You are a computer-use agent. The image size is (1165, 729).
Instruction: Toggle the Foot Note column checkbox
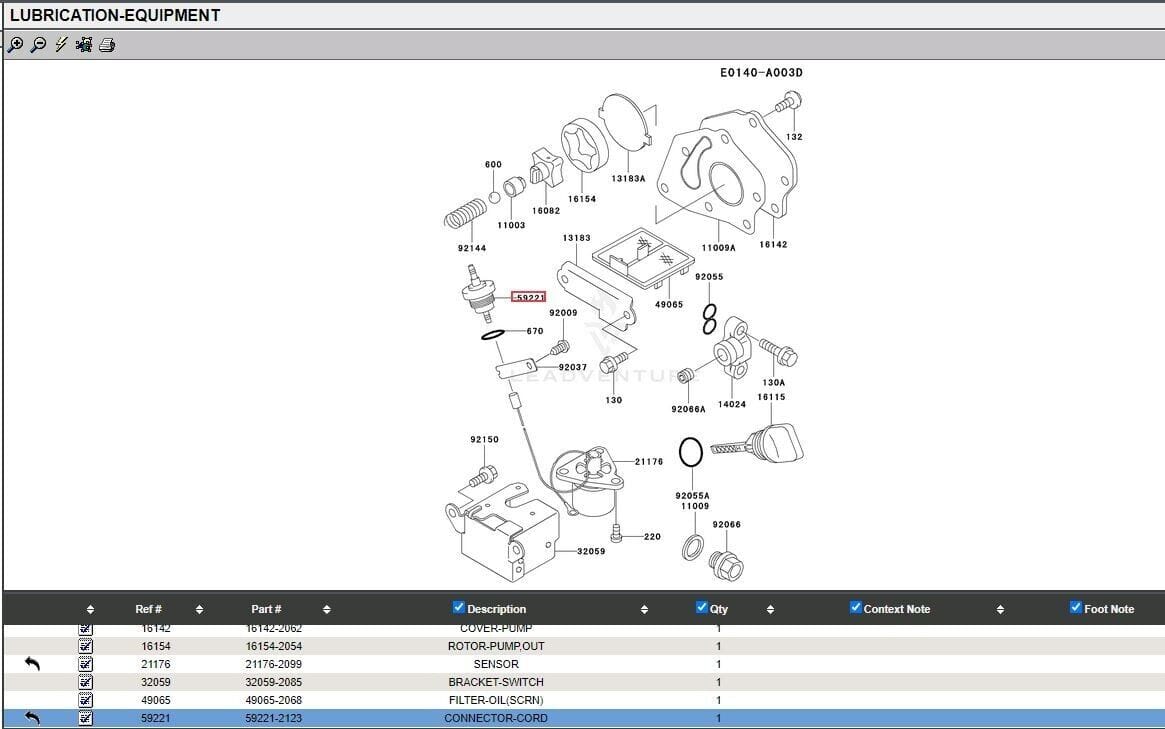coord(1076,607)
